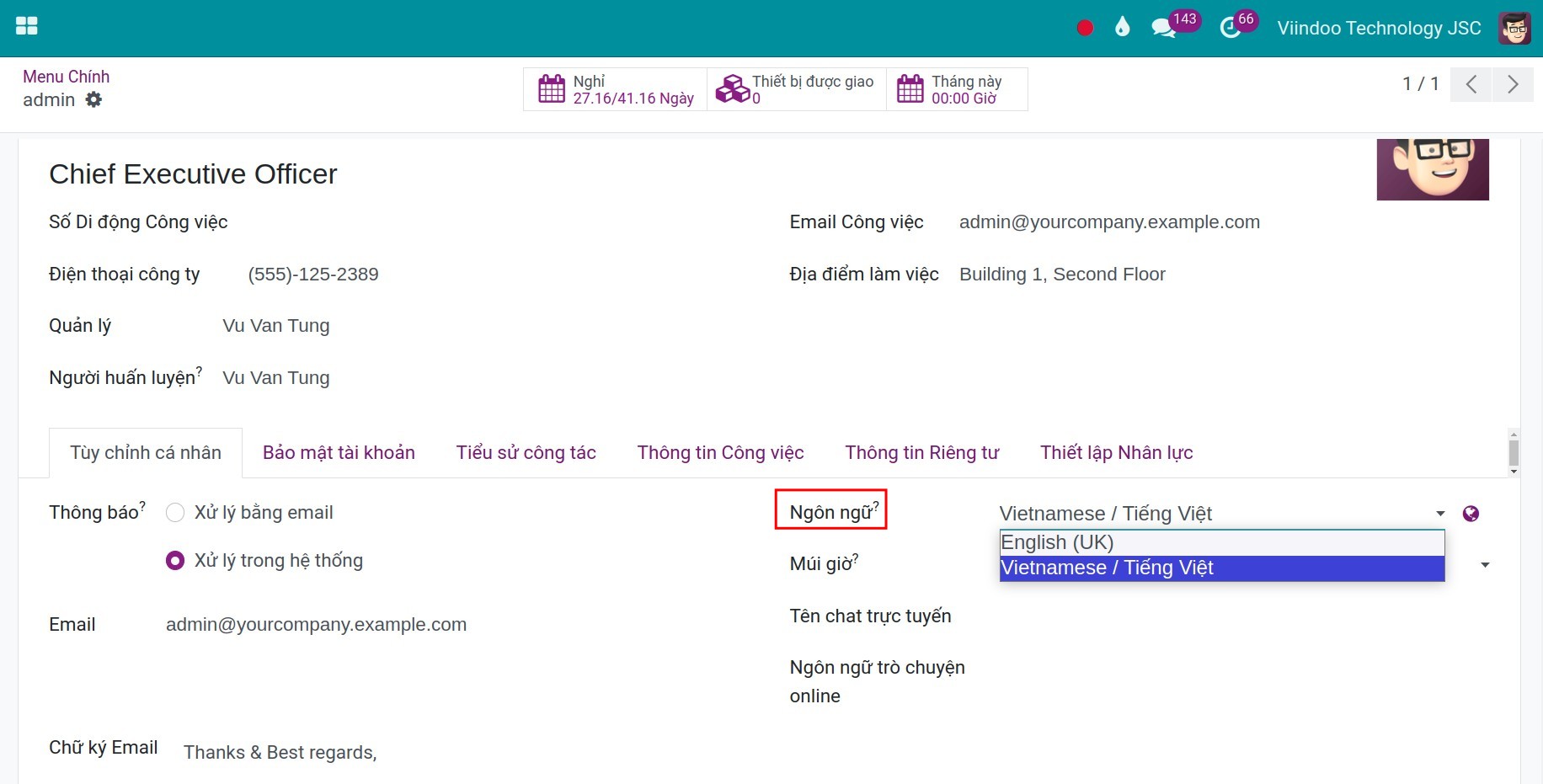Click the globe icon next to language field
Screen dimensions: 1543x784
click(1471, 514)
